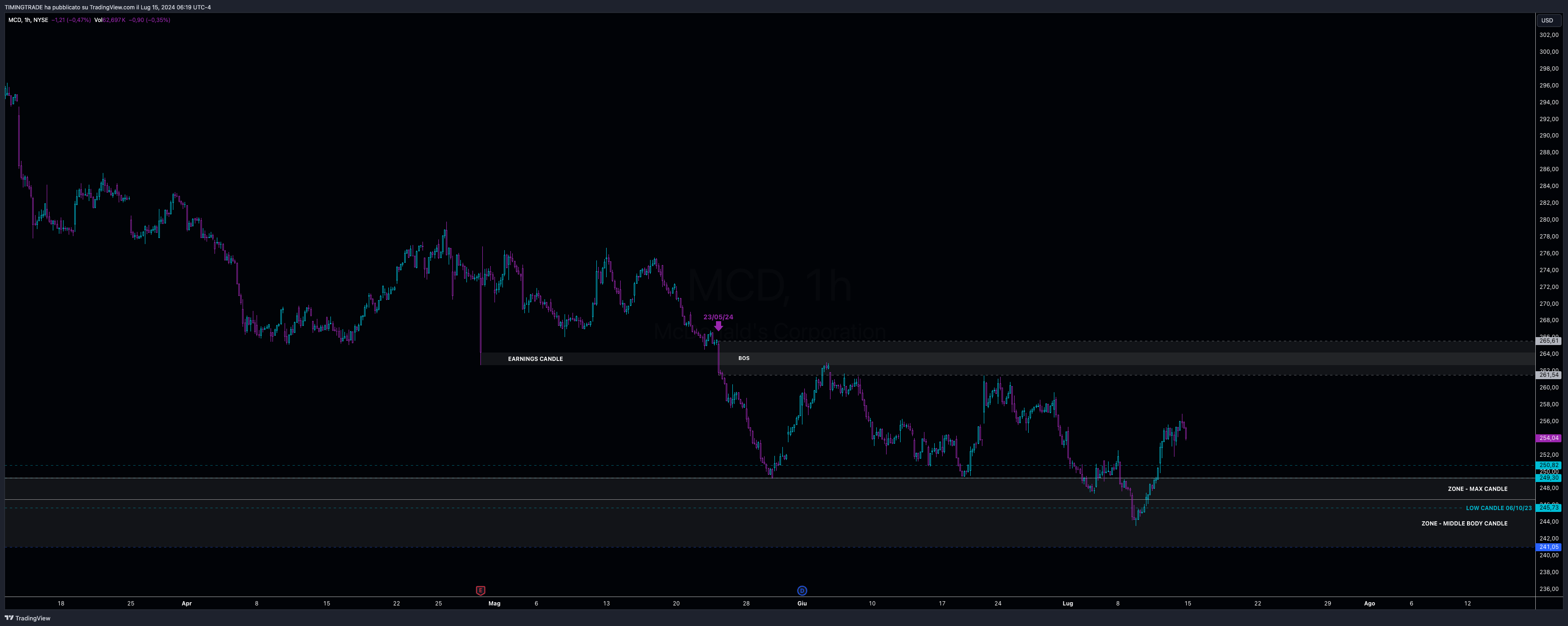Click the Giu label on time axis
1568x626 pixels.
click(802, 604)
